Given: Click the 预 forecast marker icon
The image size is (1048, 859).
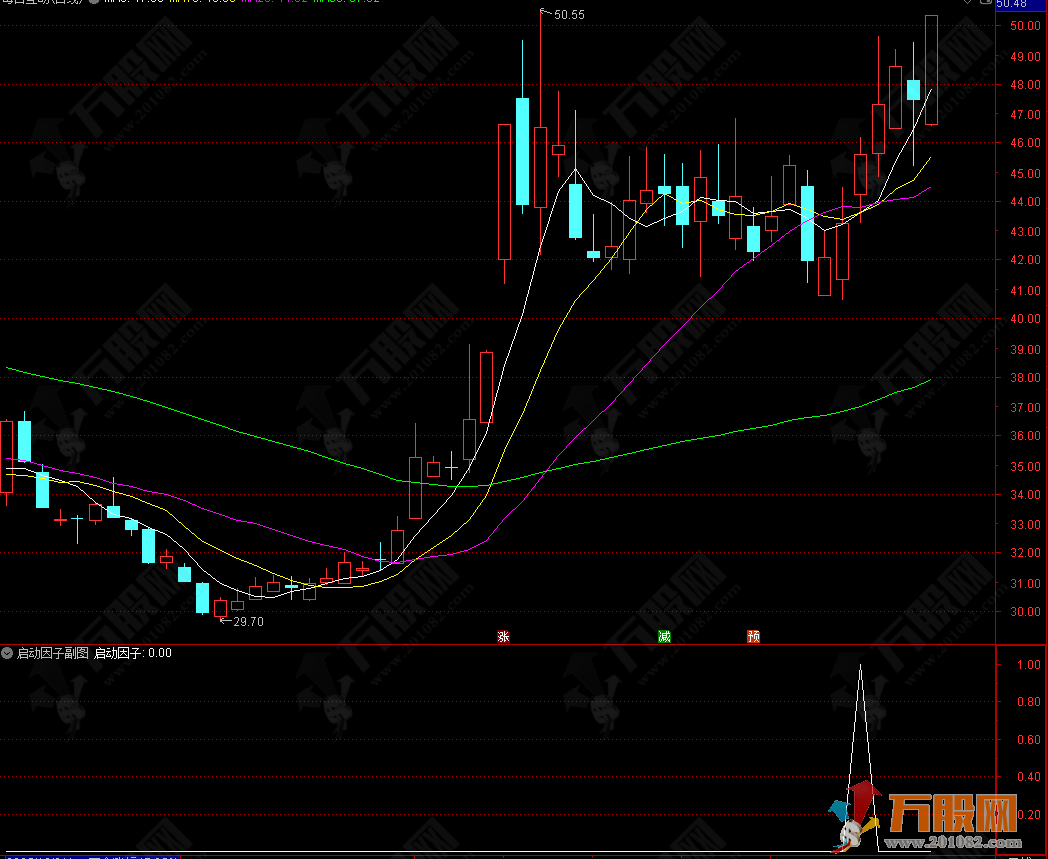Looking at the screenshot, I should point(753,636).
